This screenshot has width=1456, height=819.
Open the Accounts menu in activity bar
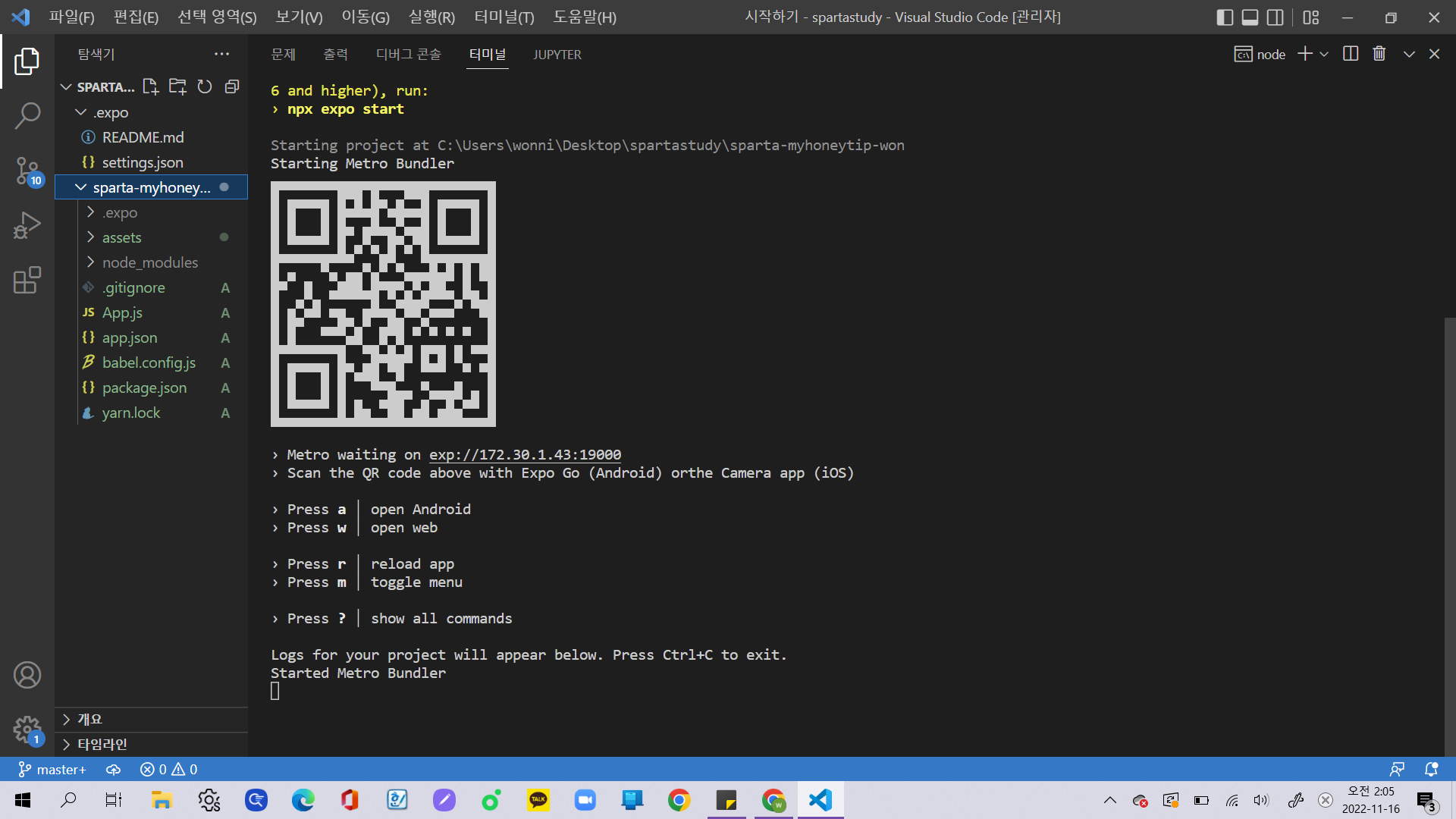(27, 675)
